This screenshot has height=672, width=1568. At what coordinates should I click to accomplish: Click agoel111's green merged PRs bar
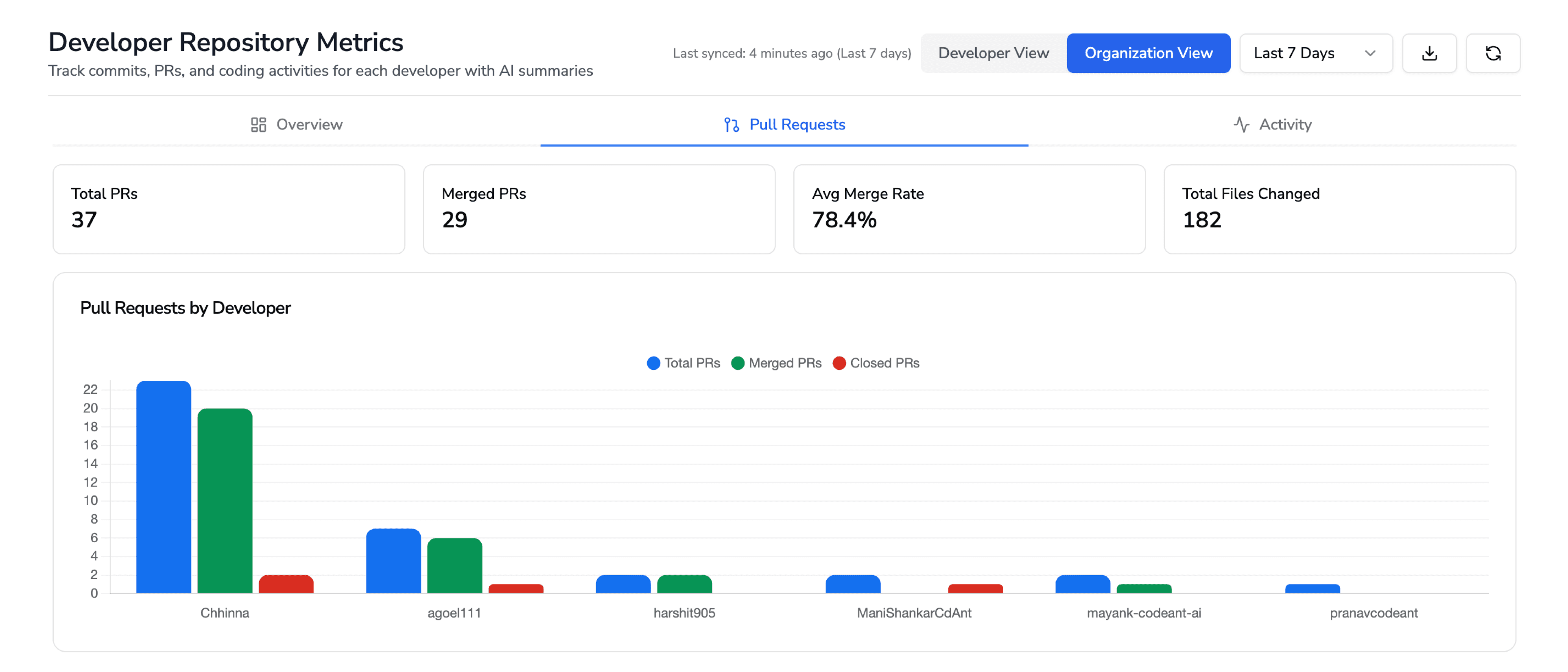click(x=455, y=565)
